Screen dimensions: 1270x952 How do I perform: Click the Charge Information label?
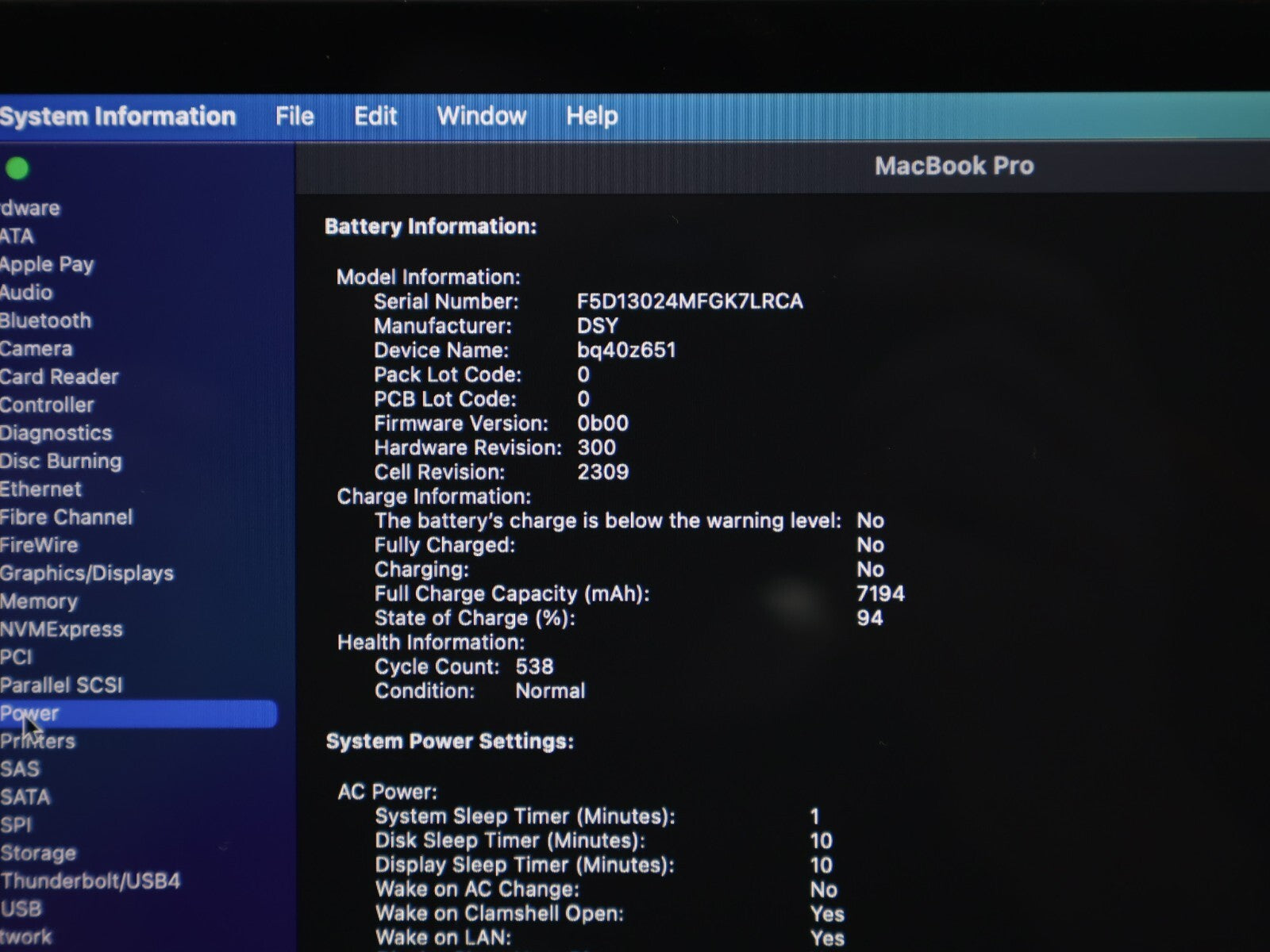434,497
